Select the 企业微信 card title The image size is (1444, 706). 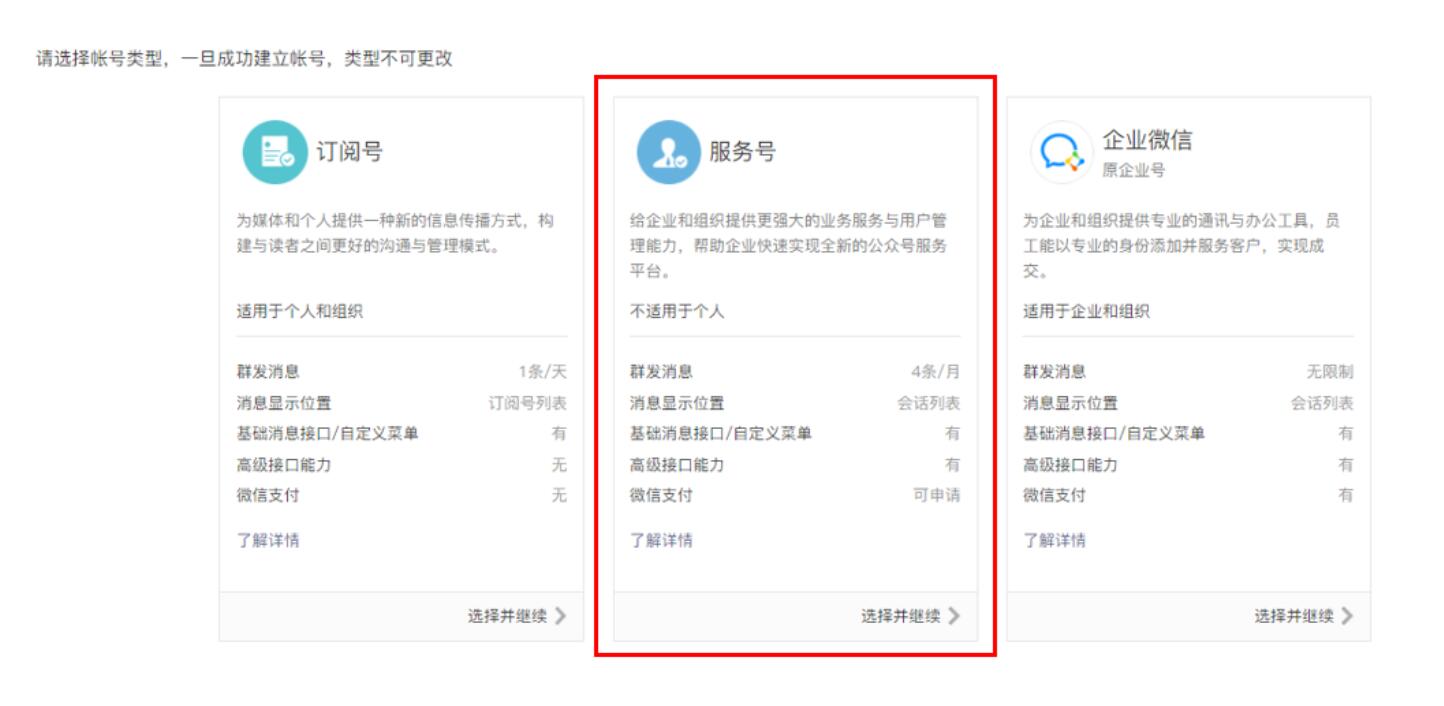[x=1147, y=140]
